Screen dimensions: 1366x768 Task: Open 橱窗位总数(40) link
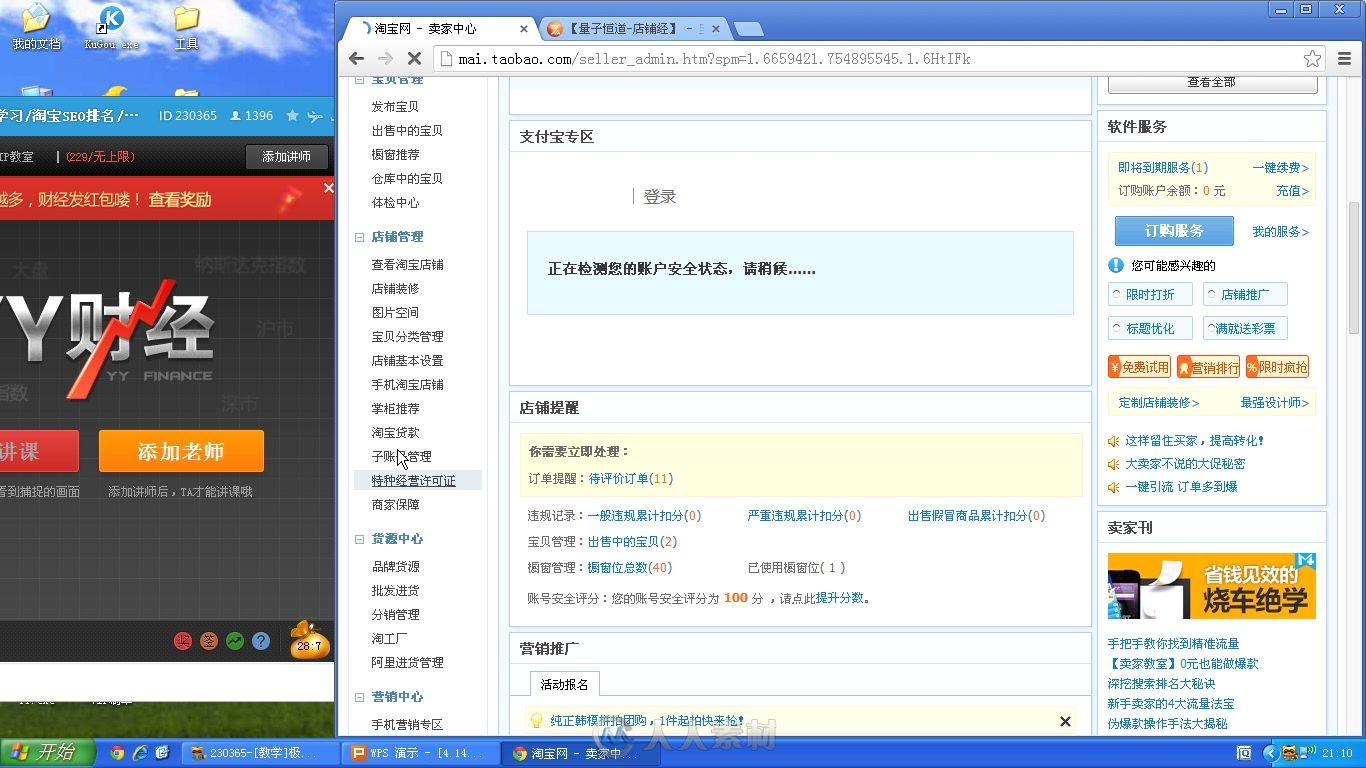click(629, 568)
